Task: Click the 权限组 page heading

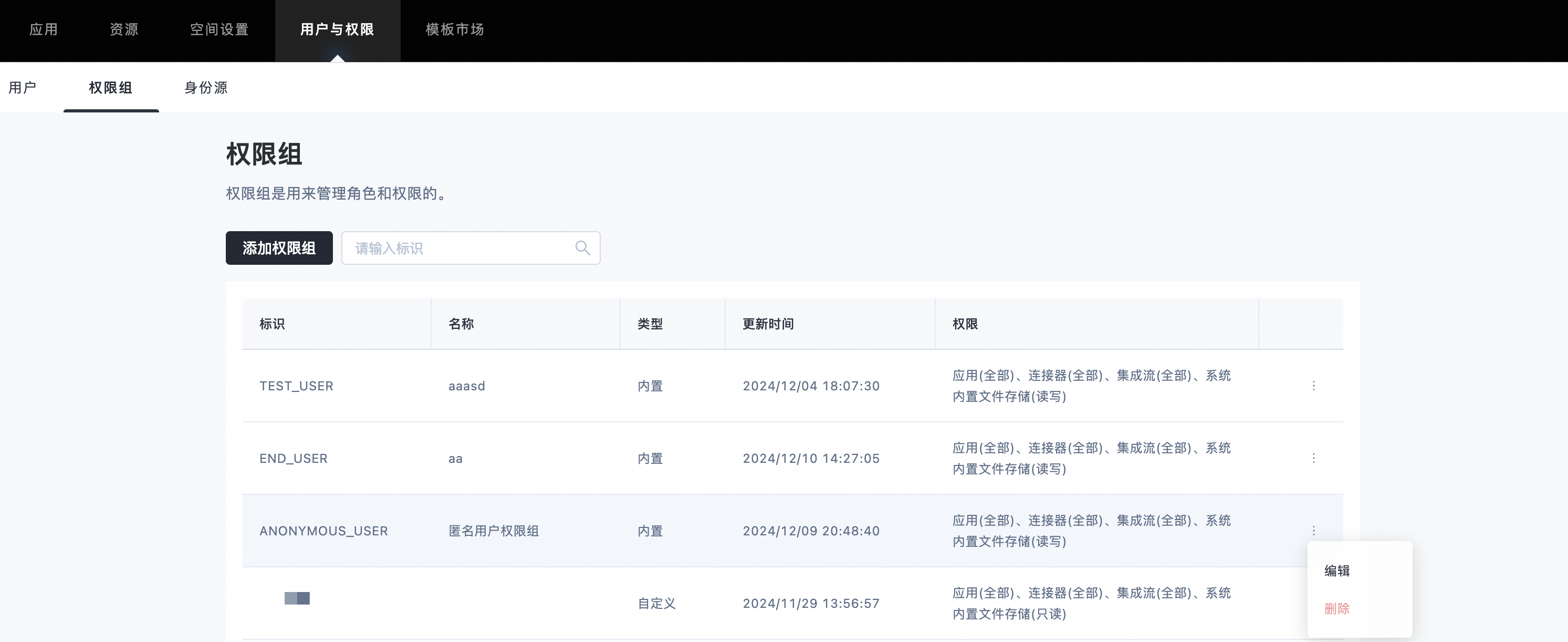Action: pos(264,153)
